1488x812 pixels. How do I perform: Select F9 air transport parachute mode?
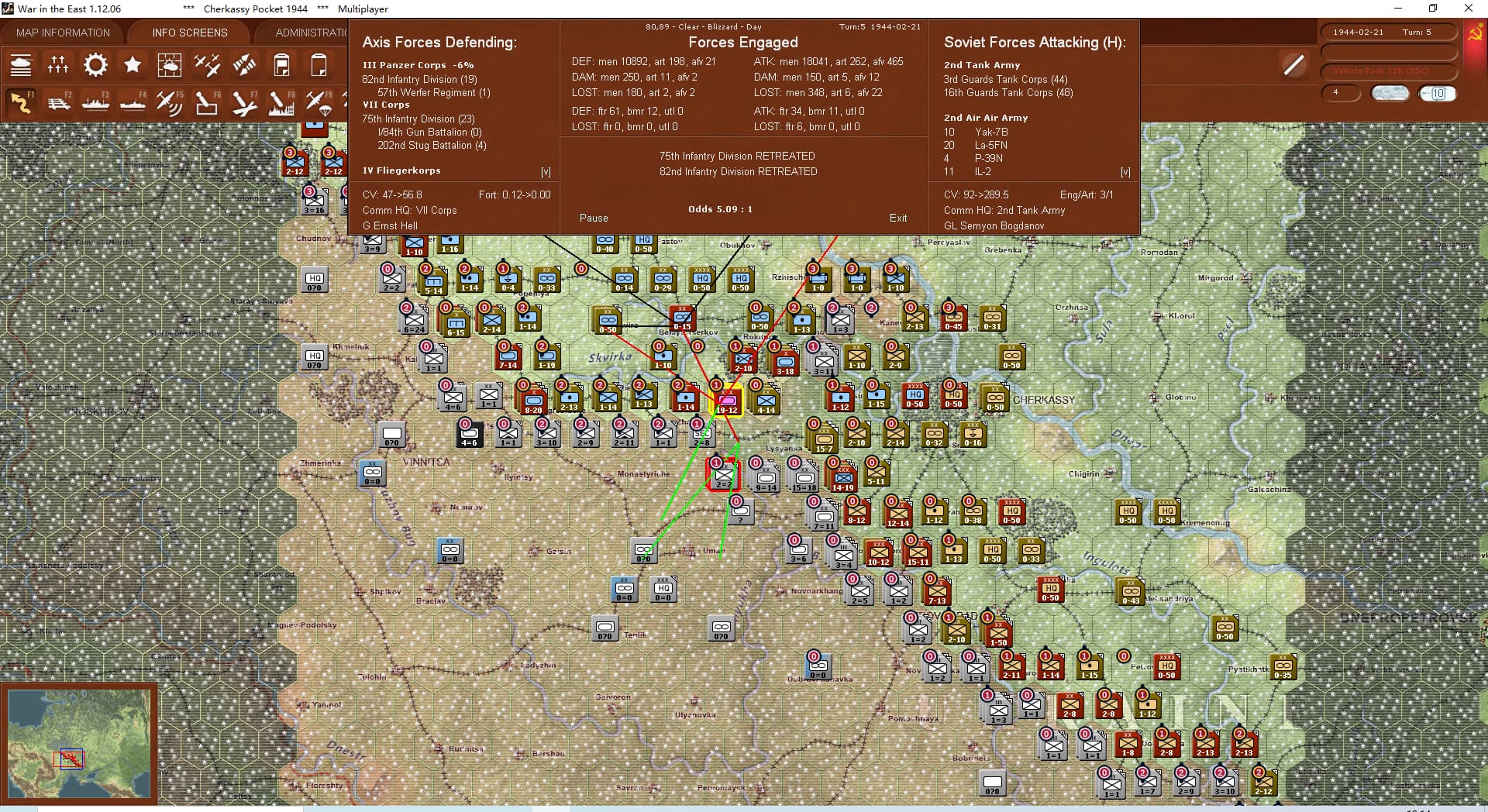319,102
